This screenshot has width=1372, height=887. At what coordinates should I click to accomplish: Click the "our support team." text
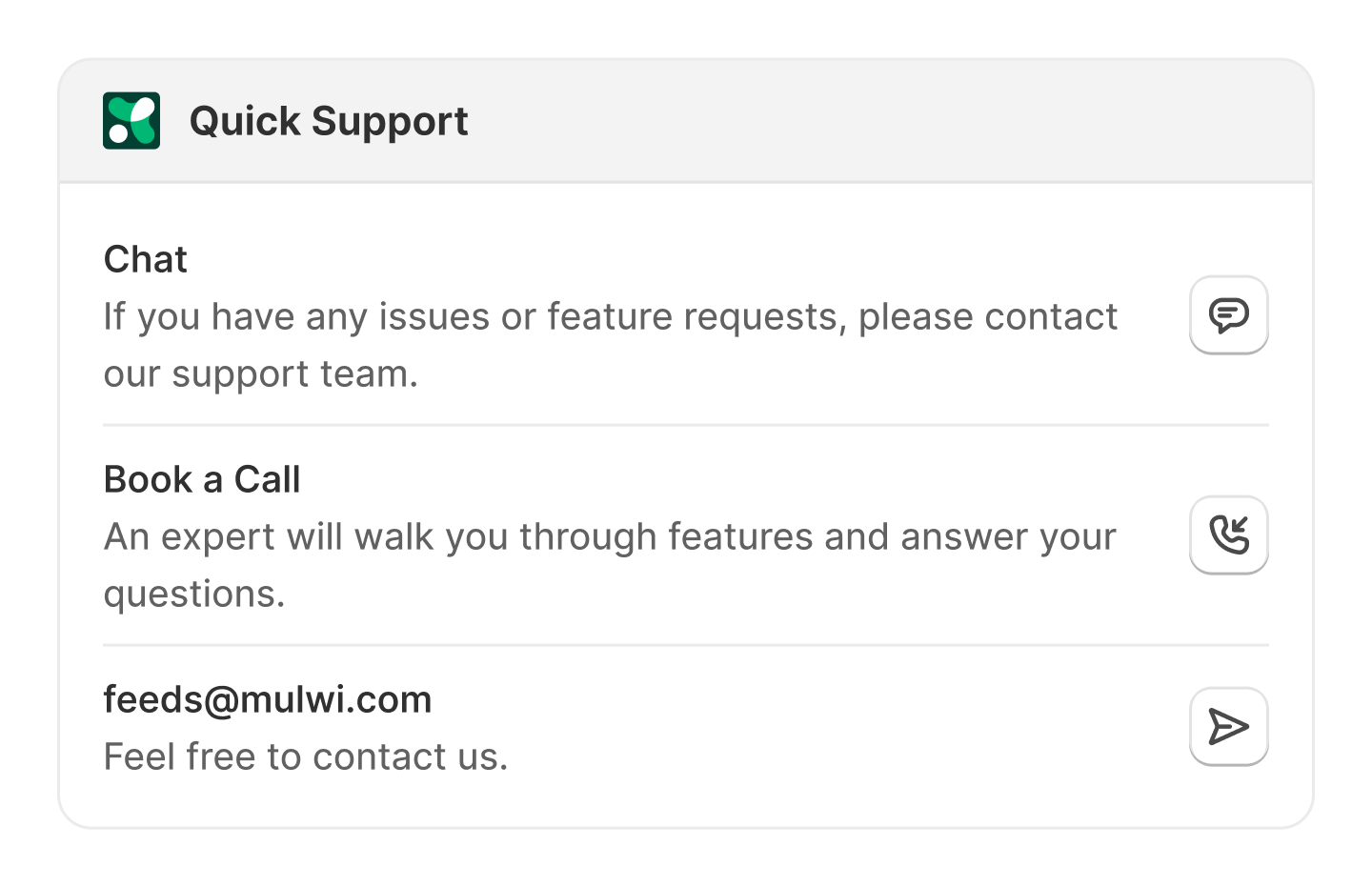pos(261,373)
